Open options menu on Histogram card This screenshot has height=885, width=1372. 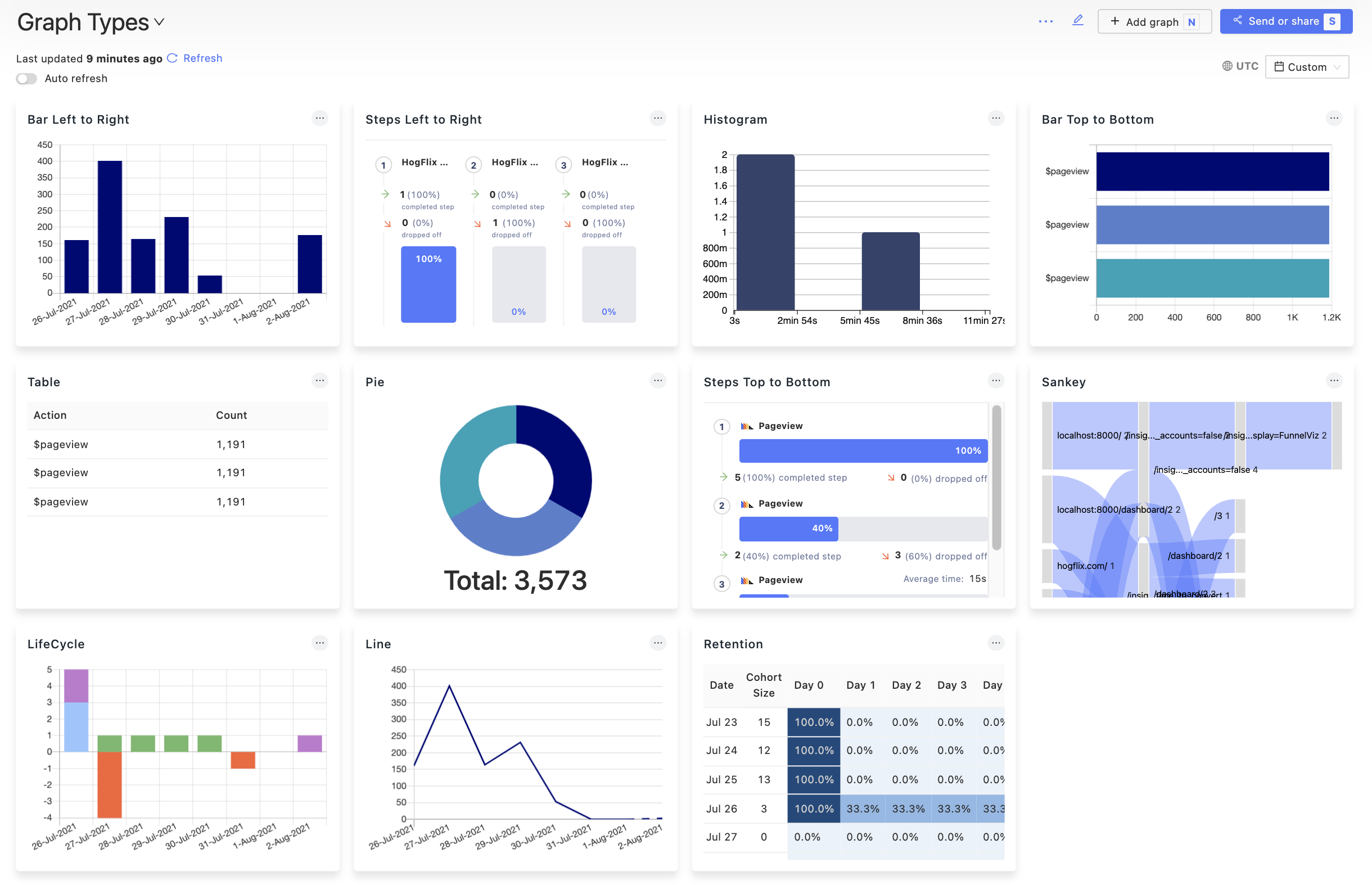pyautogui.click(x=996, y=119)
